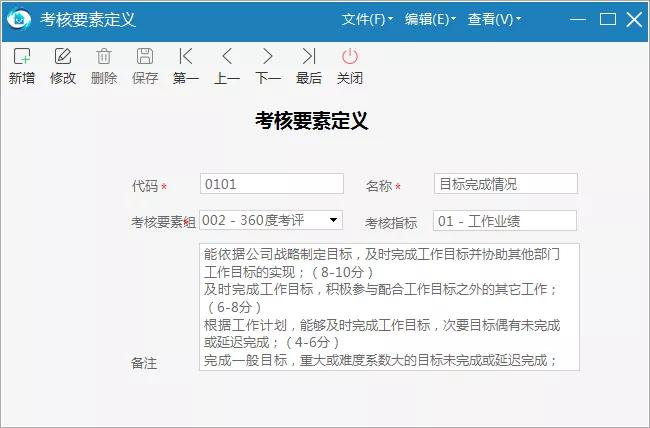Screen dimensions: 650x428
Task: Expand the 考核要素组 dropdown arrow
Action: [333, 220]
